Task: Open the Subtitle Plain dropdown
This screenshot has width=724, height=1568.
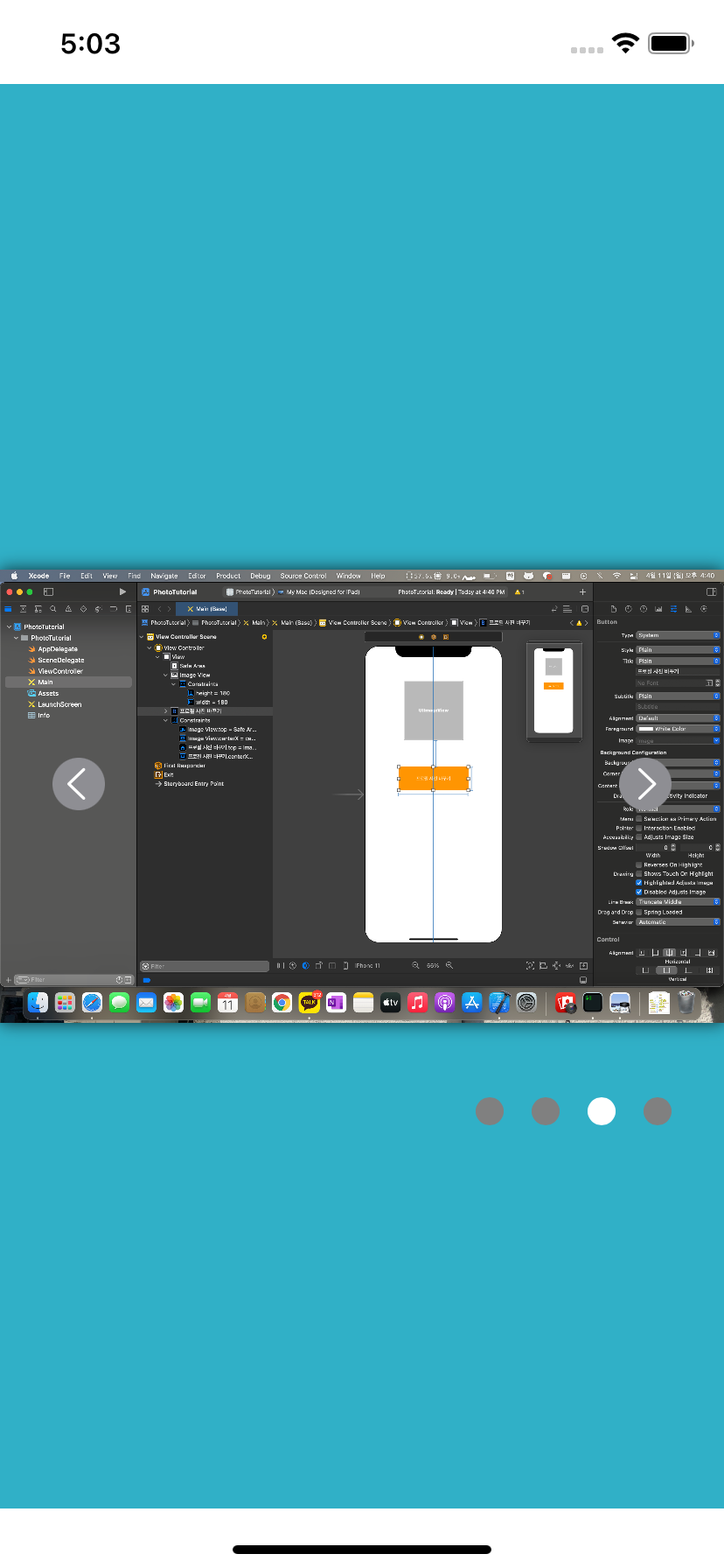Action: pos(679,696)
